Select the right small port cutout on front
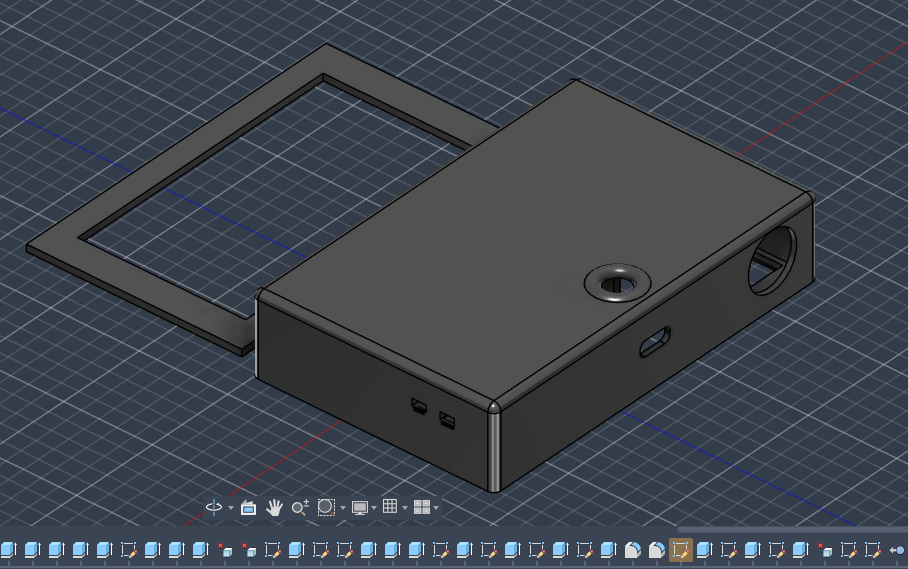 click(447, 420)
